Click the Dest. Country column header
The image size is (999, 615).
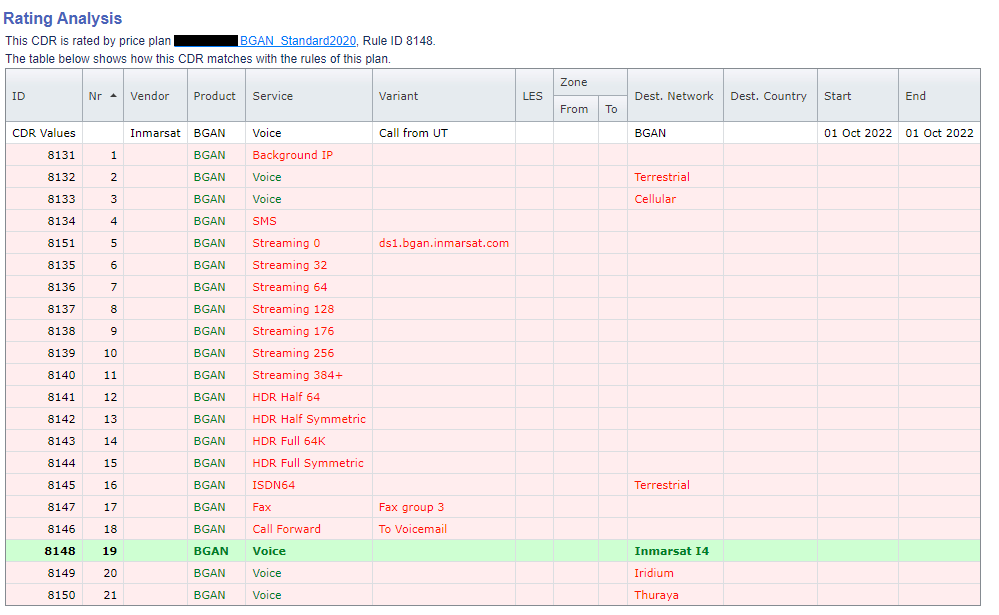pos(768,96)
